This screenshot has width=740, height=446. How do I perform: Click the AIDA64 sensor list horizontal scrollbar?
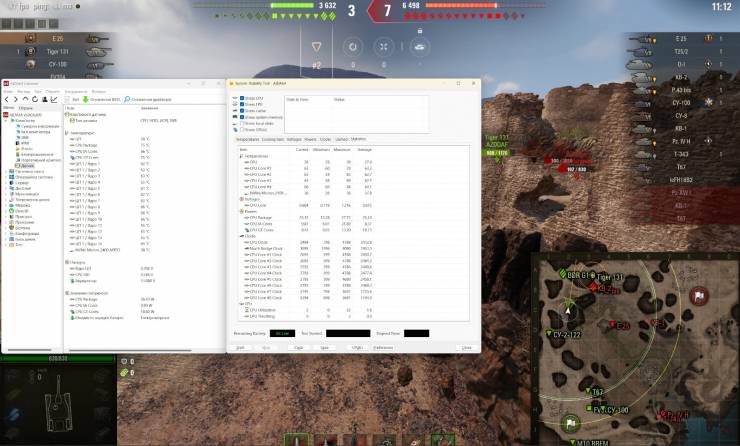pyautogui.click(x=130, y=350)
